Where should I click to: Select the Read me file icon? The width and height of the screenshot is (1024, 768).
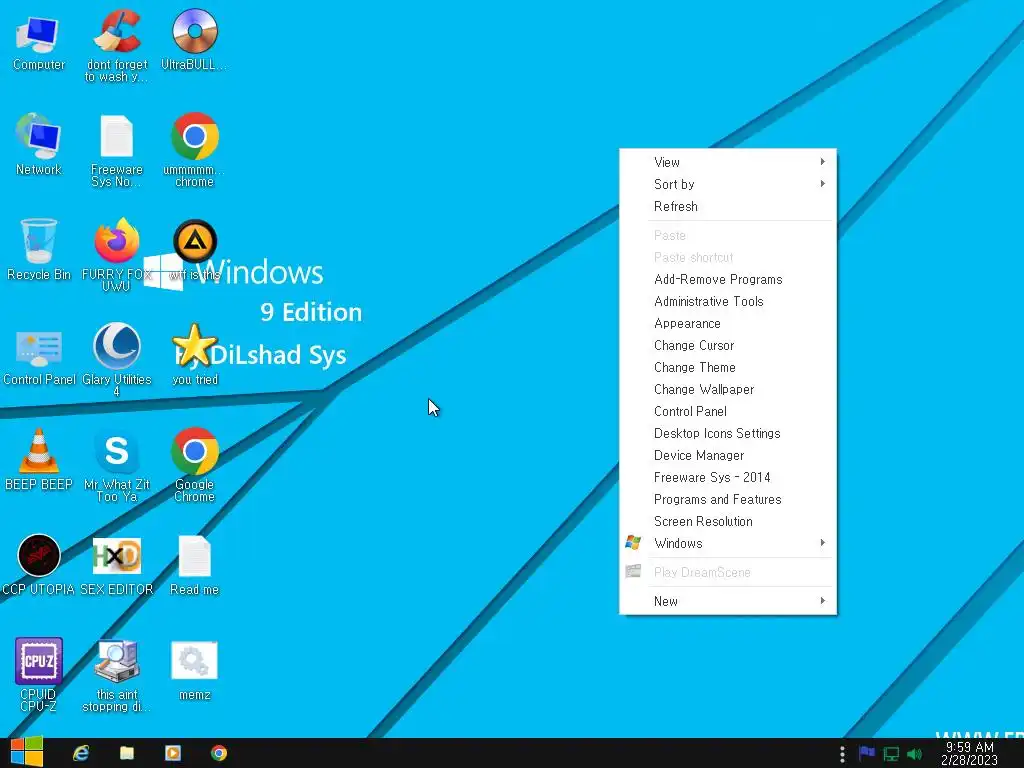(194, 566)
